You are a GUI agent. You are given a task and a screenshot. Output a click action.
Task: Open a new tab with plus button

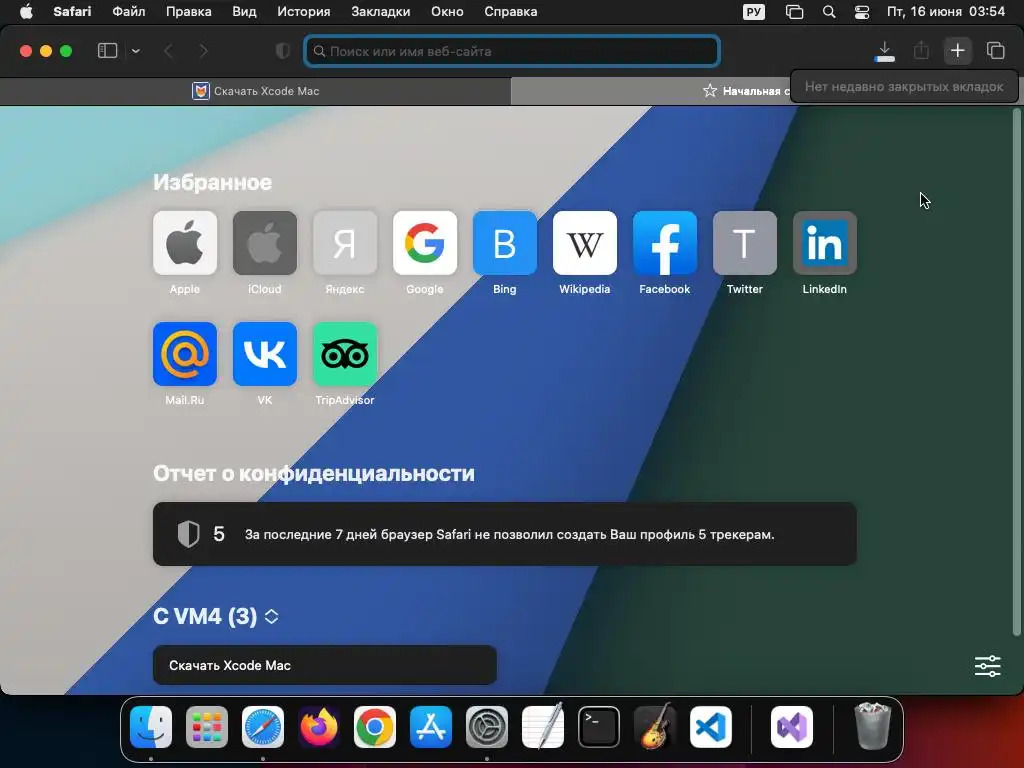[x=957, y=51]
